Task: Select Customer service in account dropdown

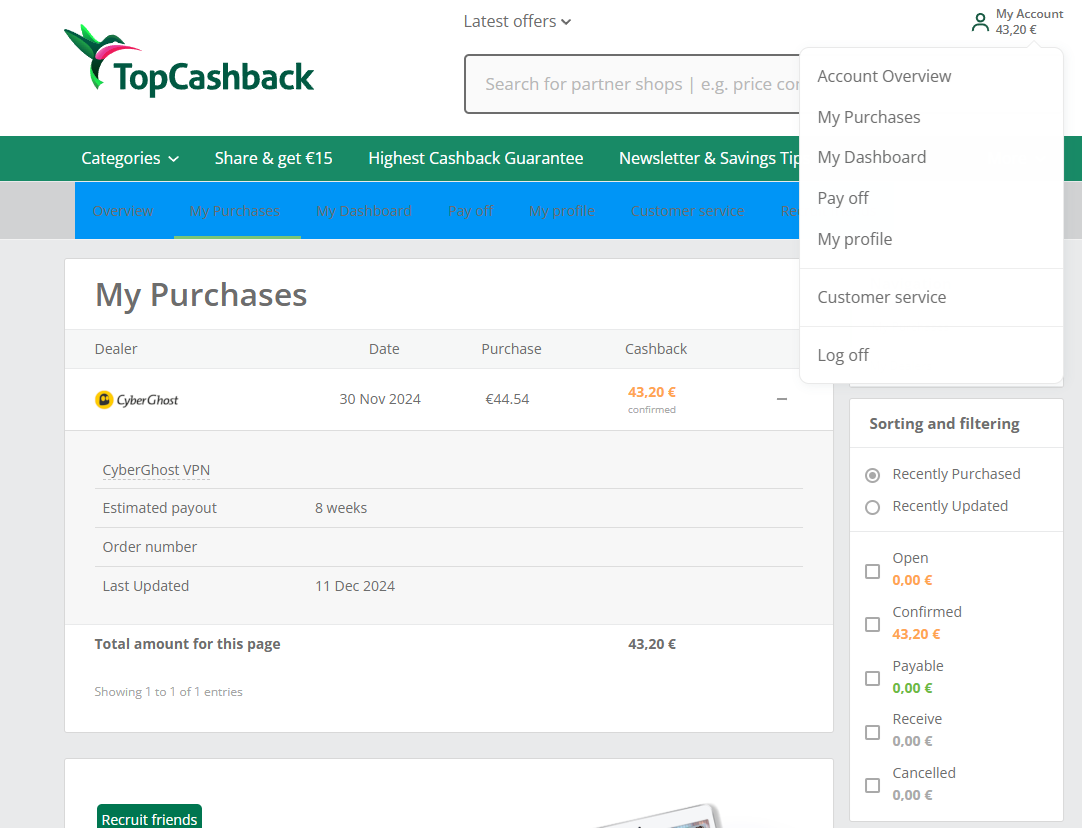Action: (881, 297)
